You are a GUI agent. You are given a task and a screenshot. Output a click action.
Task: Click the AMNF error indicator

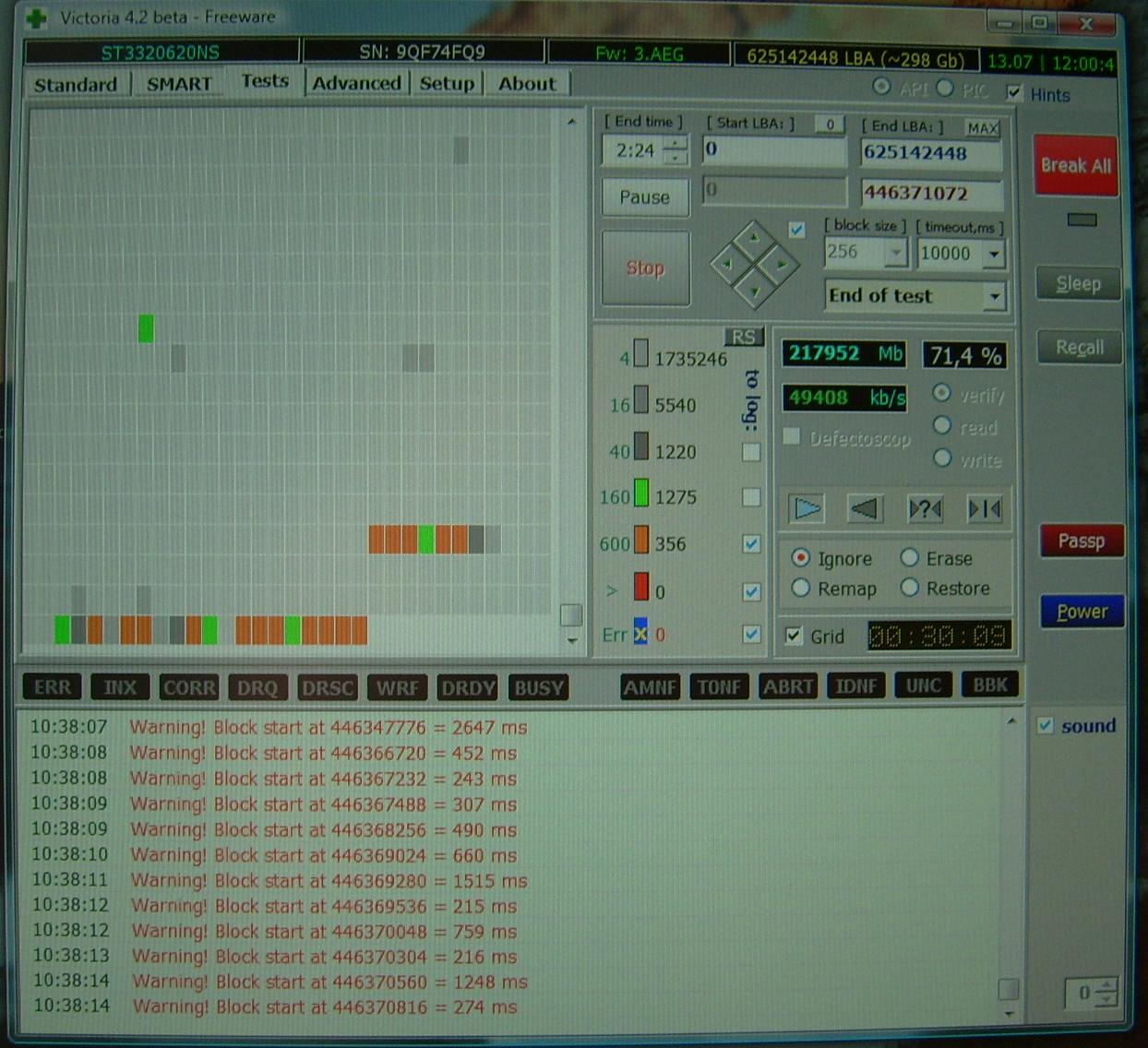click(651, 686)
